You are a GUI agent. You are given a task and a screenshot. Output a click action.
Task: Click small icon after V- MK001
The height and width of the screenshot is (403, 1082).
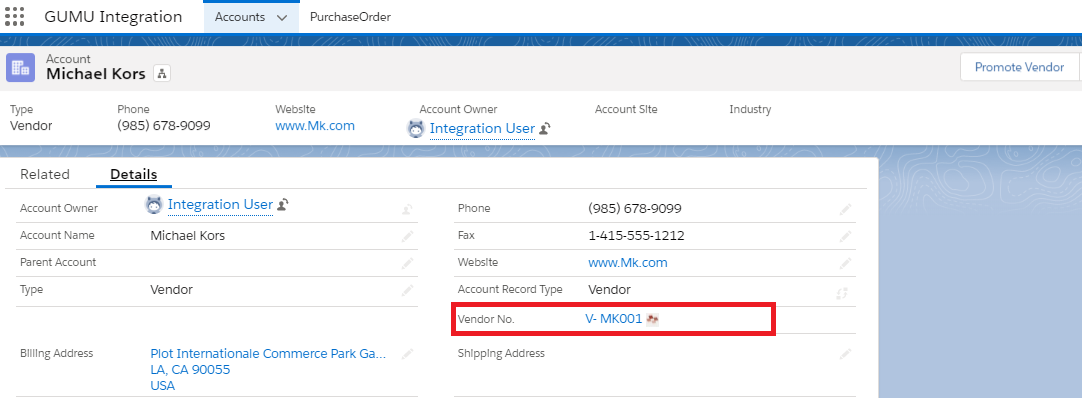pos(652,319)
